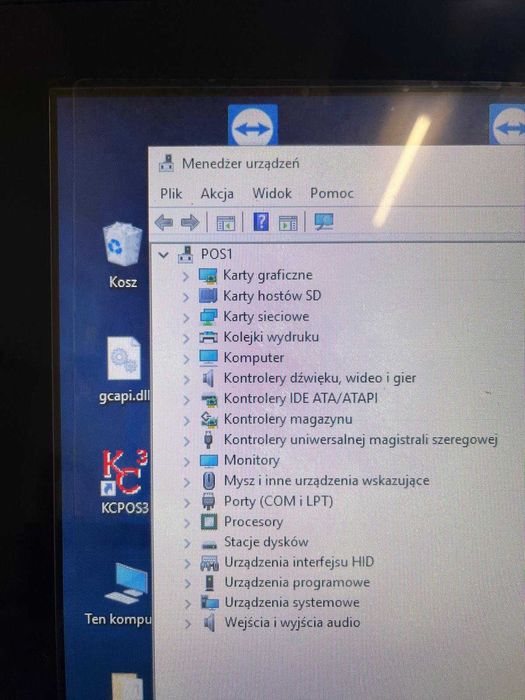Click the Urządzenia systemowe icon
Screen dimensions: 525x700
coord(209,603)
